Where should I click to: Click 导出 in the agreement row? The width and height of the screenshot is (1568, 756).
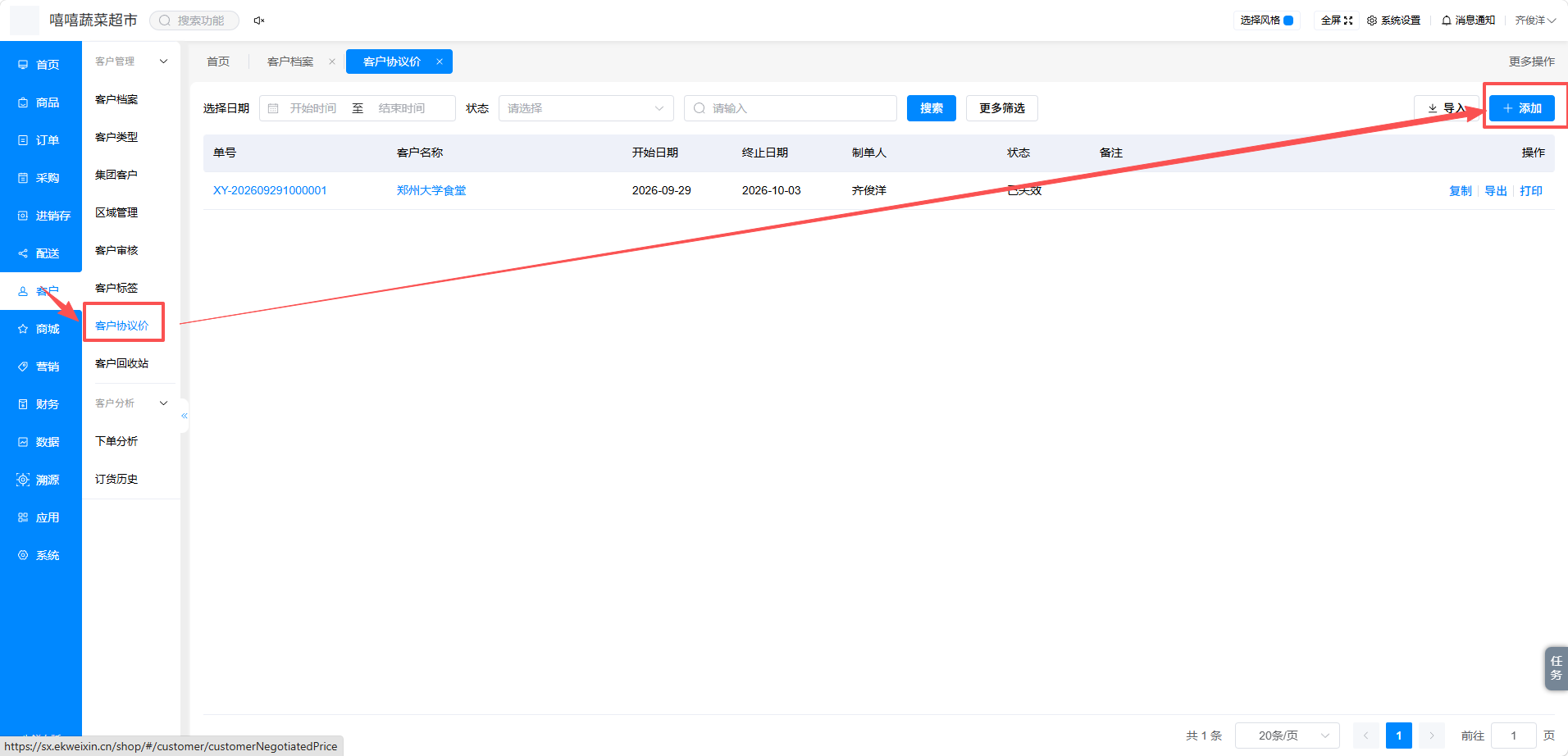(1496, 190)
